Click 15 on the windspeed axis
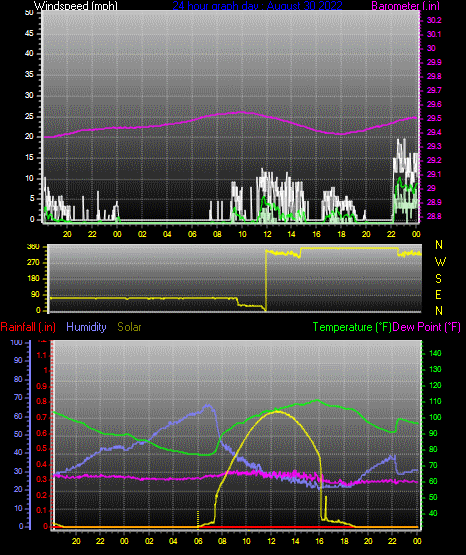This screenshot has width=466, height=555. 29,158
